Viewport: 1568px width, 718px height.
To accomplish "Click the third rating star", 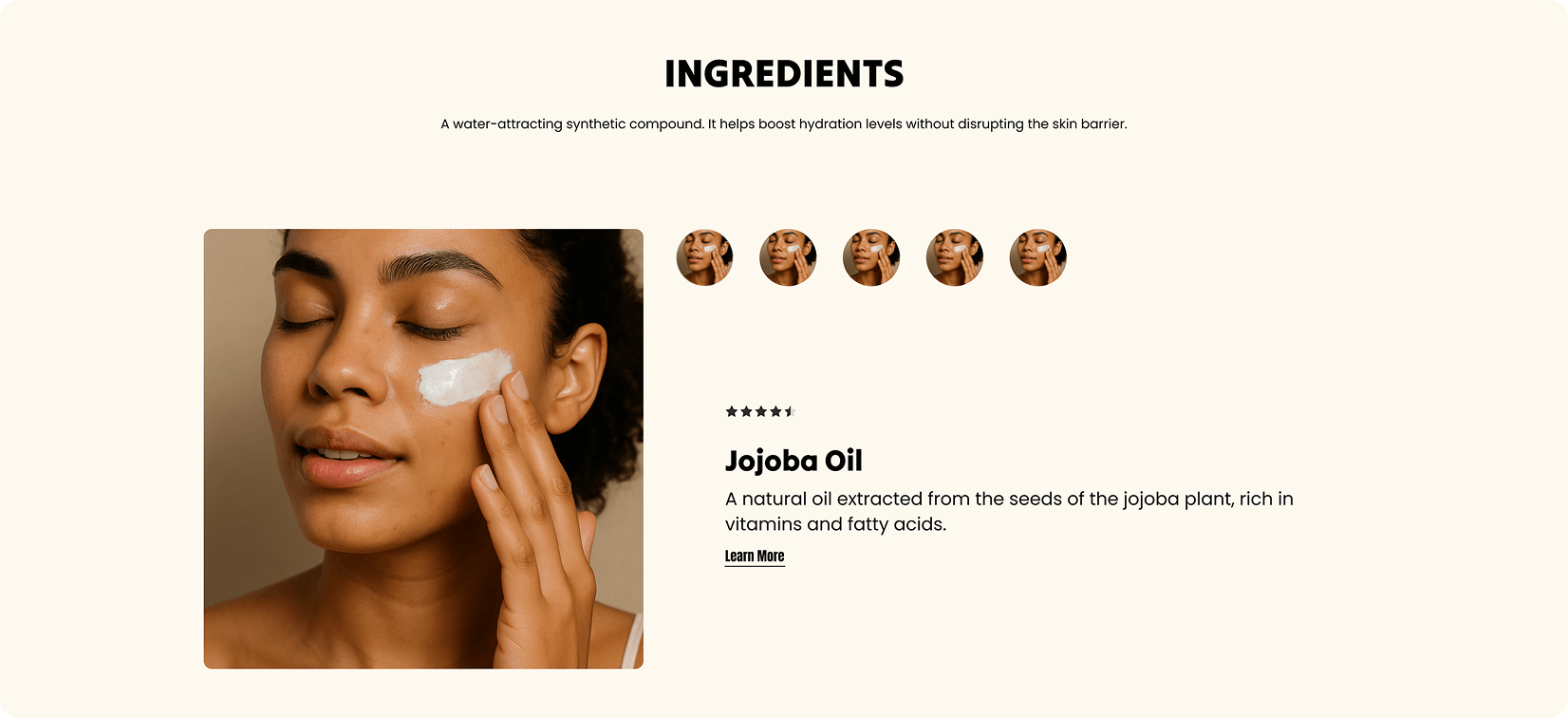I will [761, 411].
